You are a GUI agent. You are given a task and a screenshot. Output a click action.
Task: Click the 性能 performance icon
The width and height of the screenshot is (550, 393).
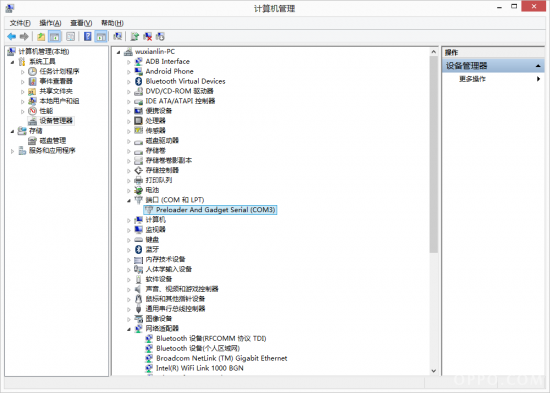coord(32,111)
